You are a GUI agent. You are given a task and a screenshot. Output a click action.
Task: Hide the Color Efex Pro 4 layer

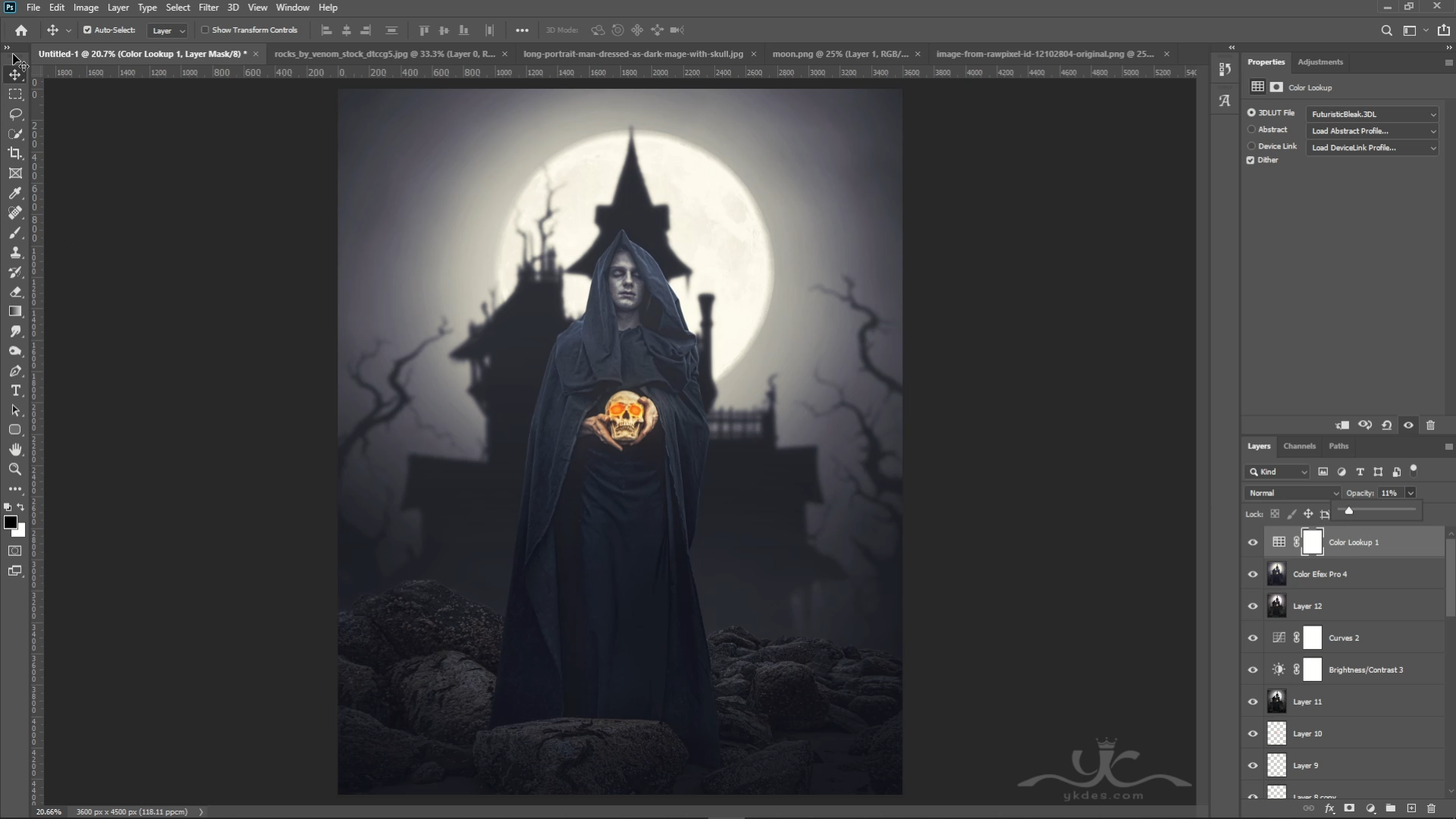click(x=1253, y=574)
